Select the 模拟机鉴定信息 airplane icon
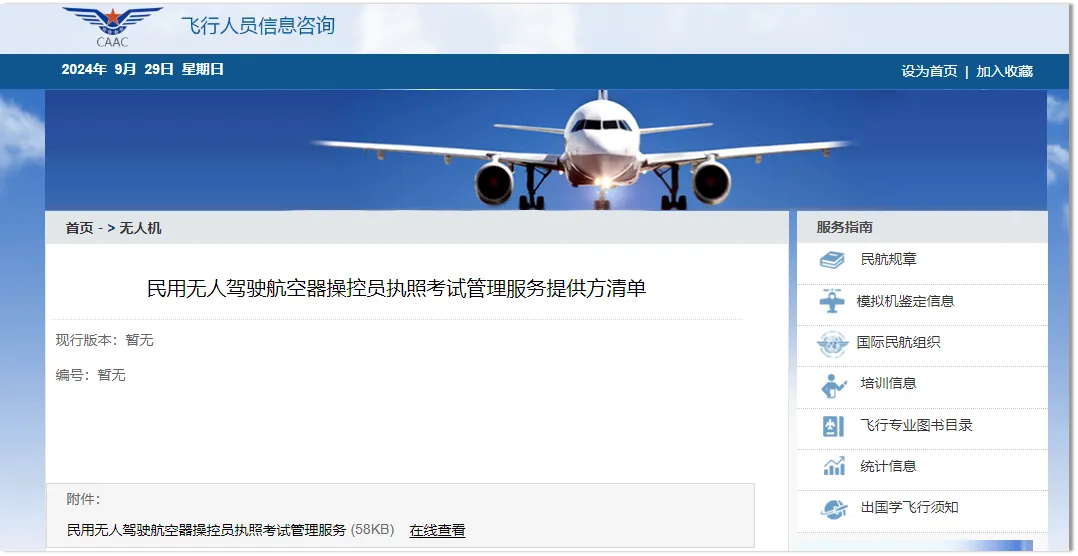 pyautogui.click(x=832, y=301)
